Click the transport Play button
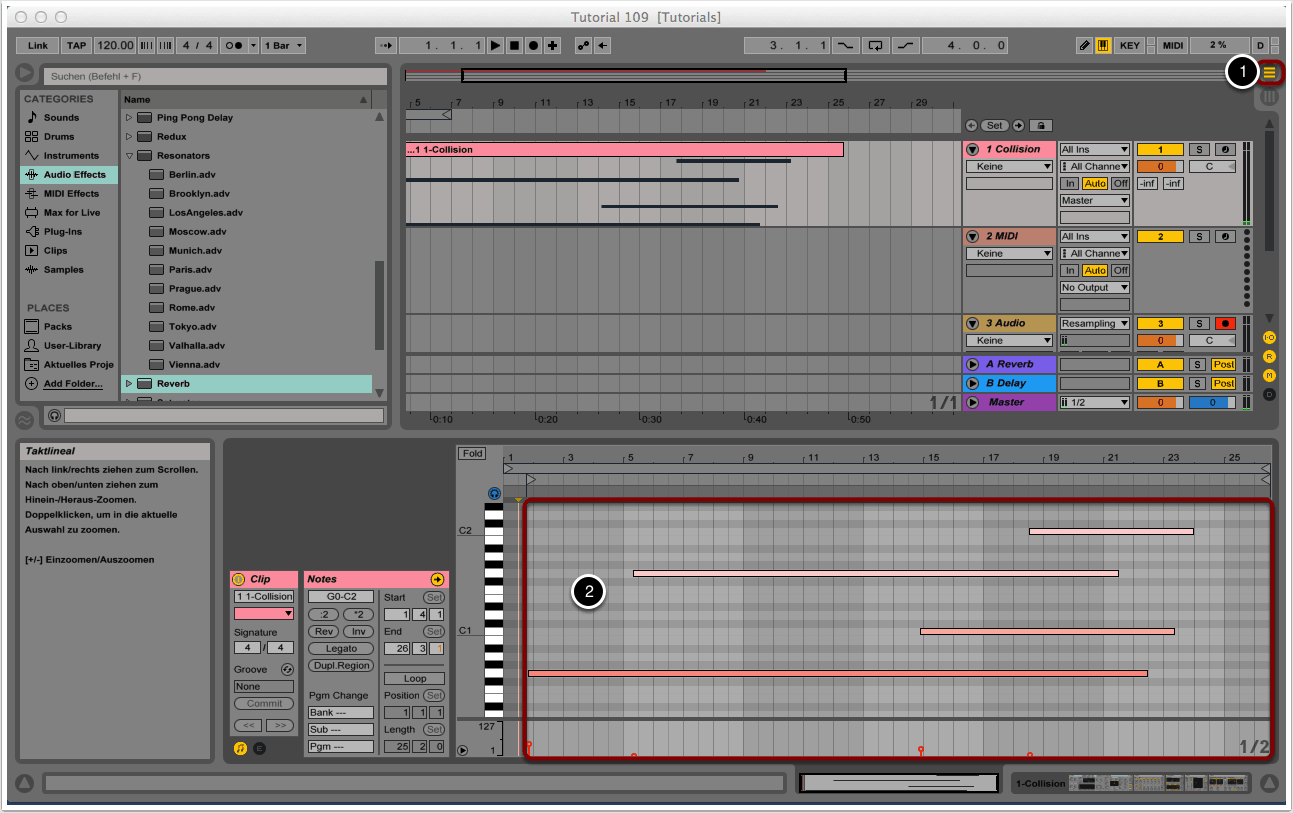 [496, 45]
